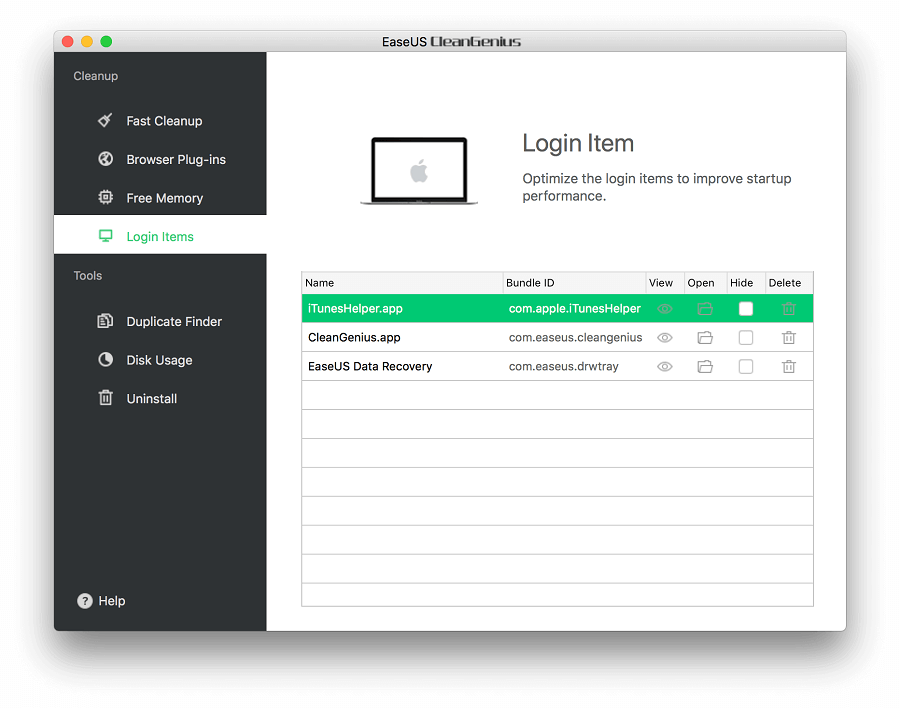Open folder location of CleanGenius.app
900x708 pixels.
pos(705,338)
